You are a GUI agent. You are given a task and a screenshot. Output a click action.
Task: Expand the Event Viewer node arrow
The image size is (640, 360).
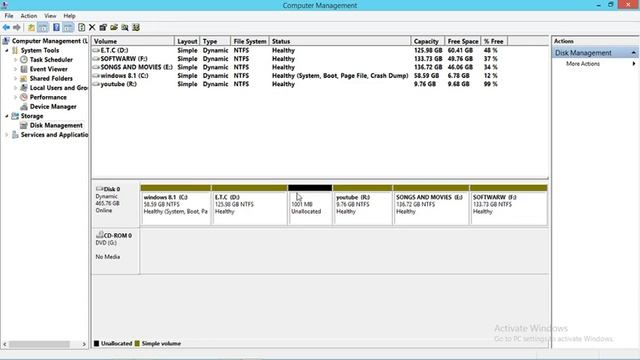[16, 69]
